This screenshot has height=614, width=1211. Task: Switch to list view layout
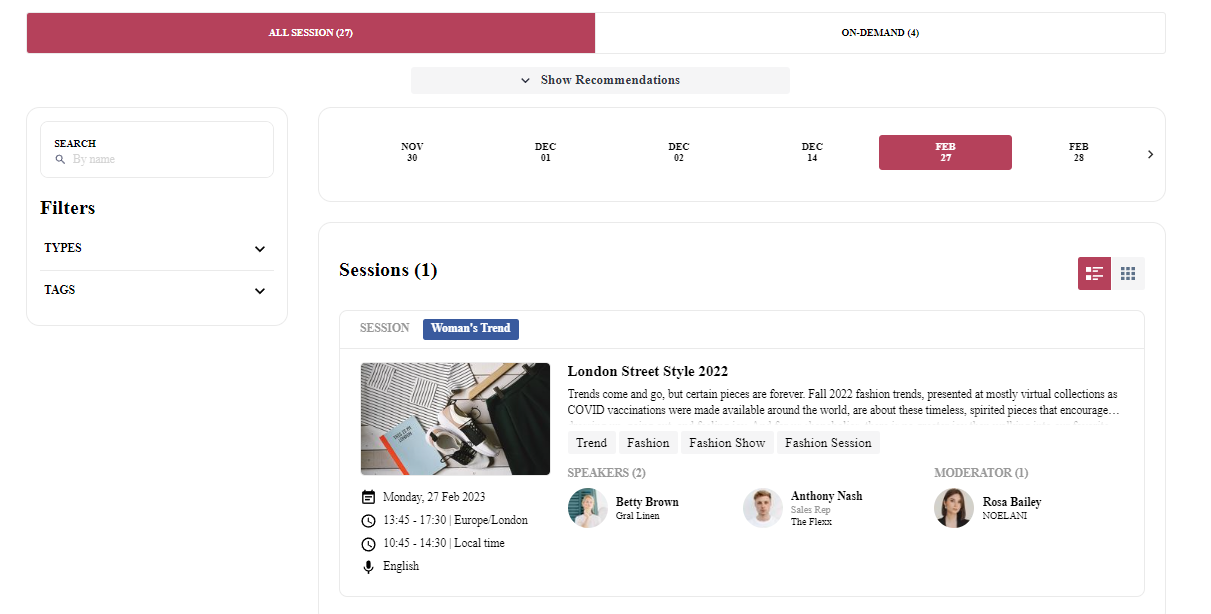click(x=1094, y=274)
